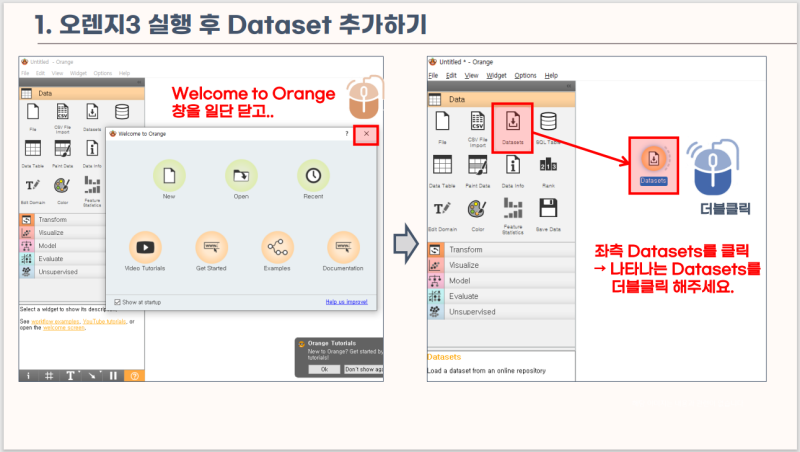Open Options menu in right Orange window
800x452 pixels.
coord(525,76)
